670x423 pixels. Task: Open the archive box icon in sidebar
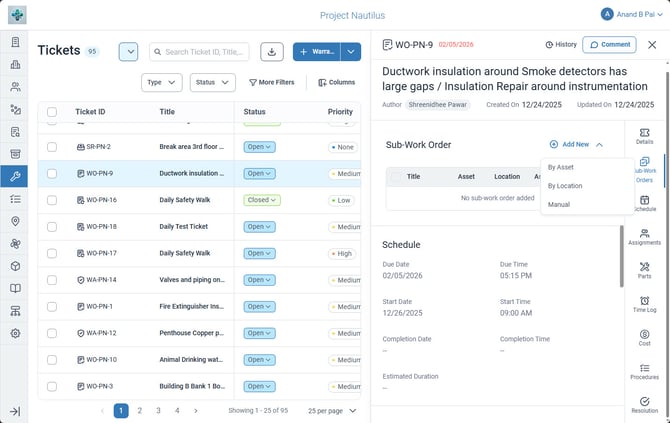point(15,154)
